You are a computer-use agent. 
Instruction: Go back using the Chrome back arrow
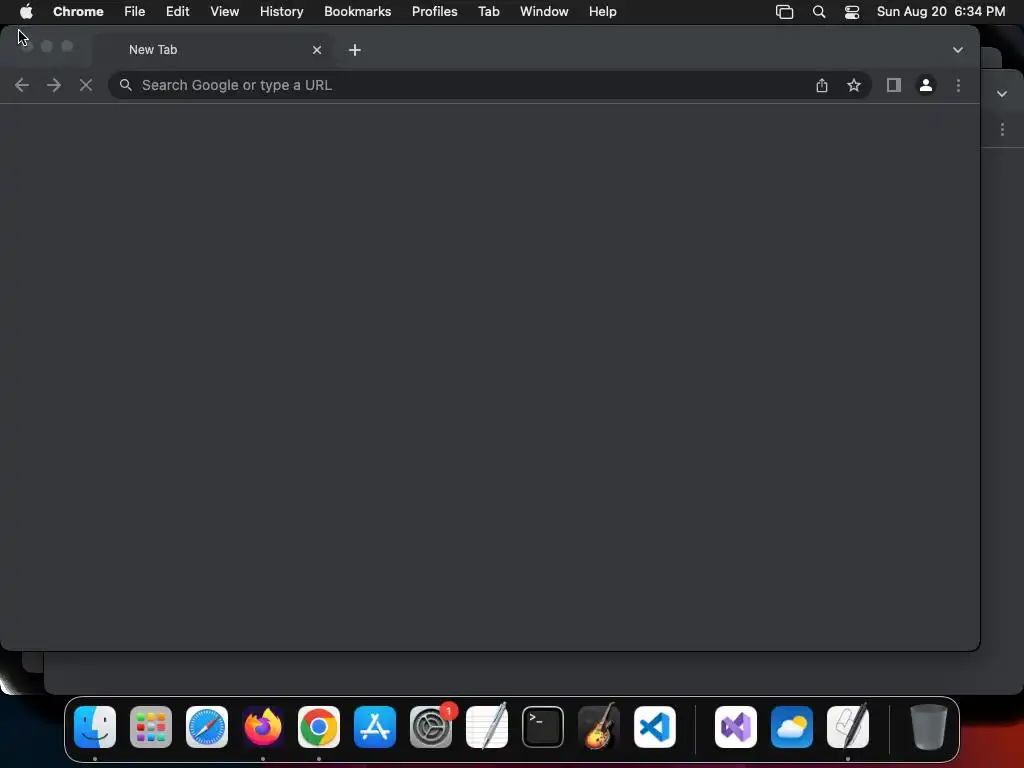click(22, 85)
